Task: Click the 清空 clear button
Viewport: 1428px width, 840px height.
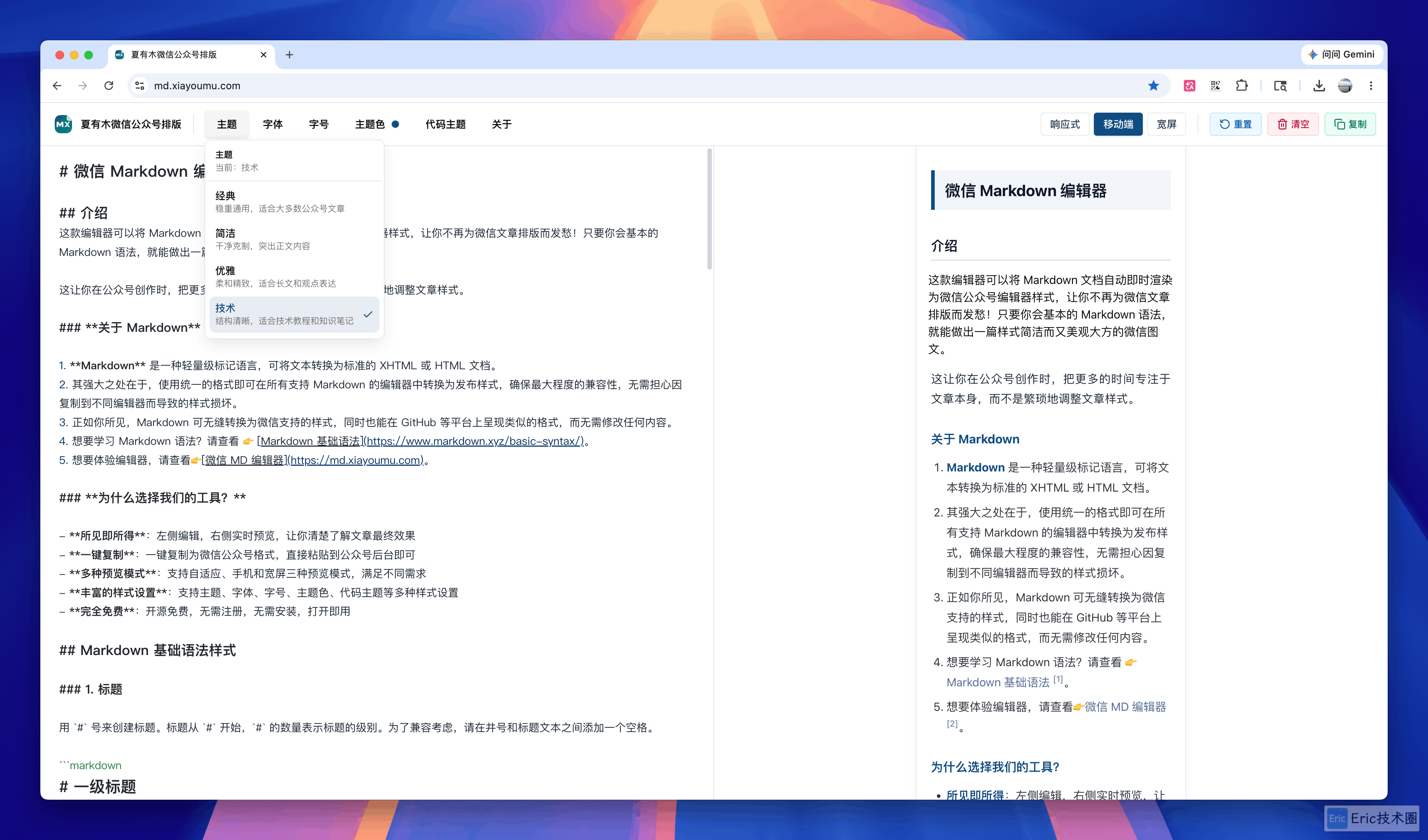Action: coord(1293,124)
